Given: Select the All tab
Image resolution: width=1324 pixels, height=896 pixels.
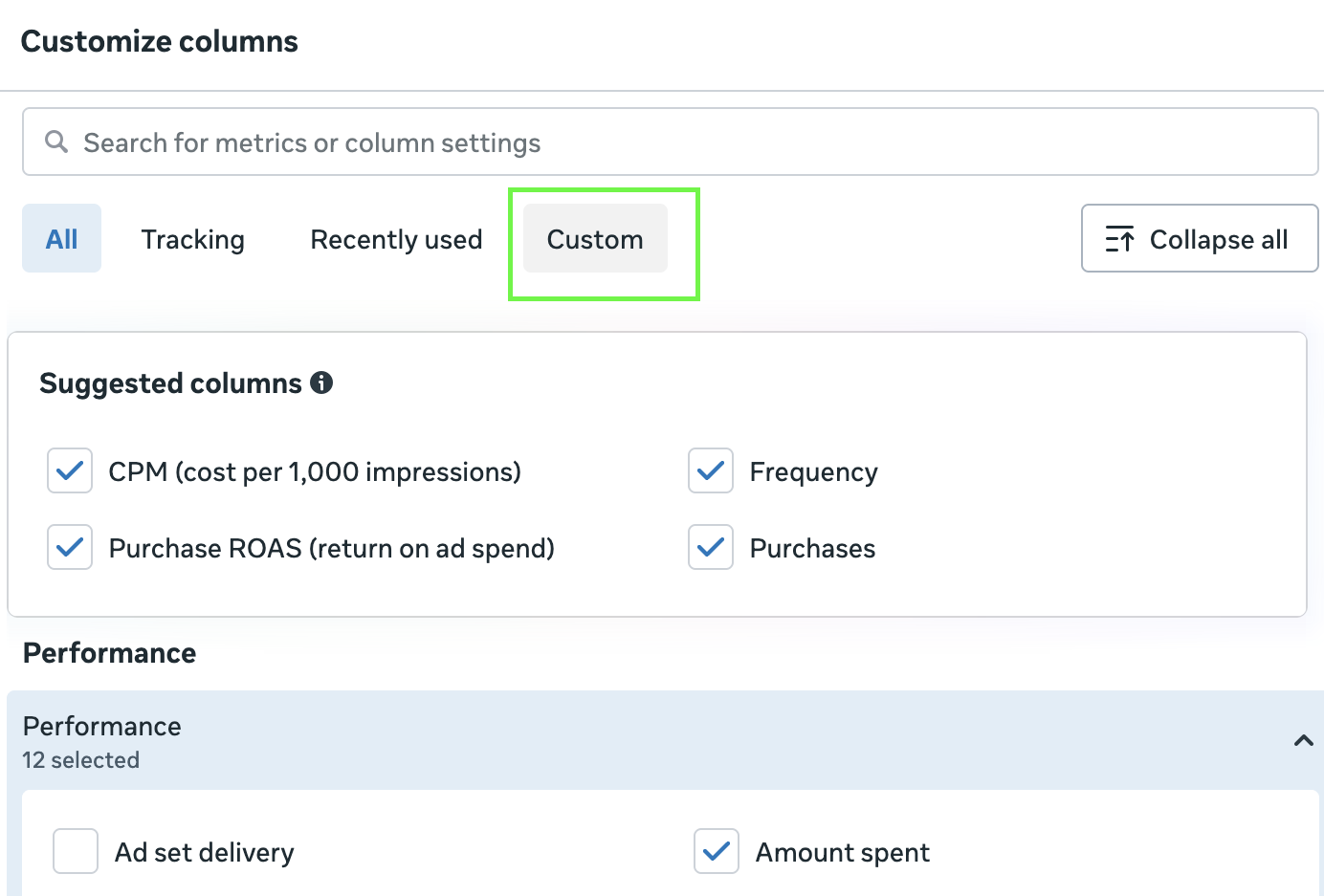Looking at the screenshot, I should tap(62, 239).
